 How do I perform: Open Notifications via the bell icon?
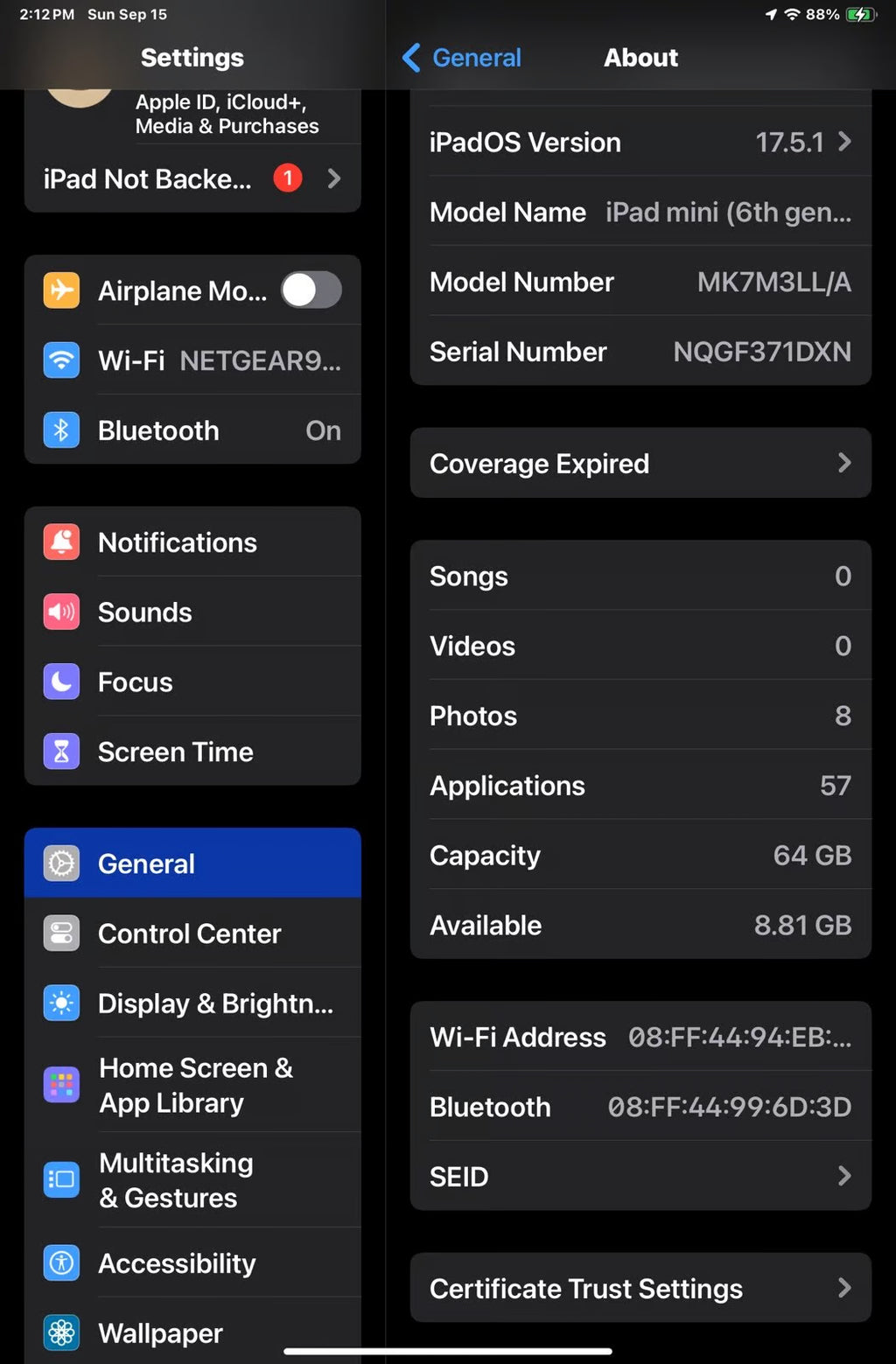(60, 542)
